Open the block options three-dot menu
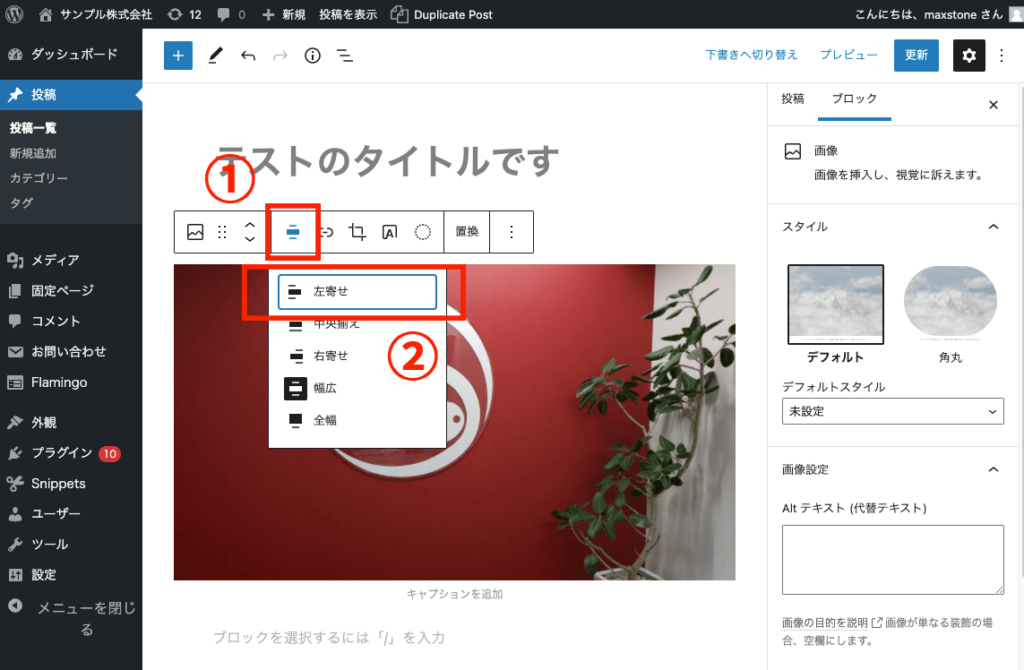This screenshot has width=1024, height=670. point(511,231)
